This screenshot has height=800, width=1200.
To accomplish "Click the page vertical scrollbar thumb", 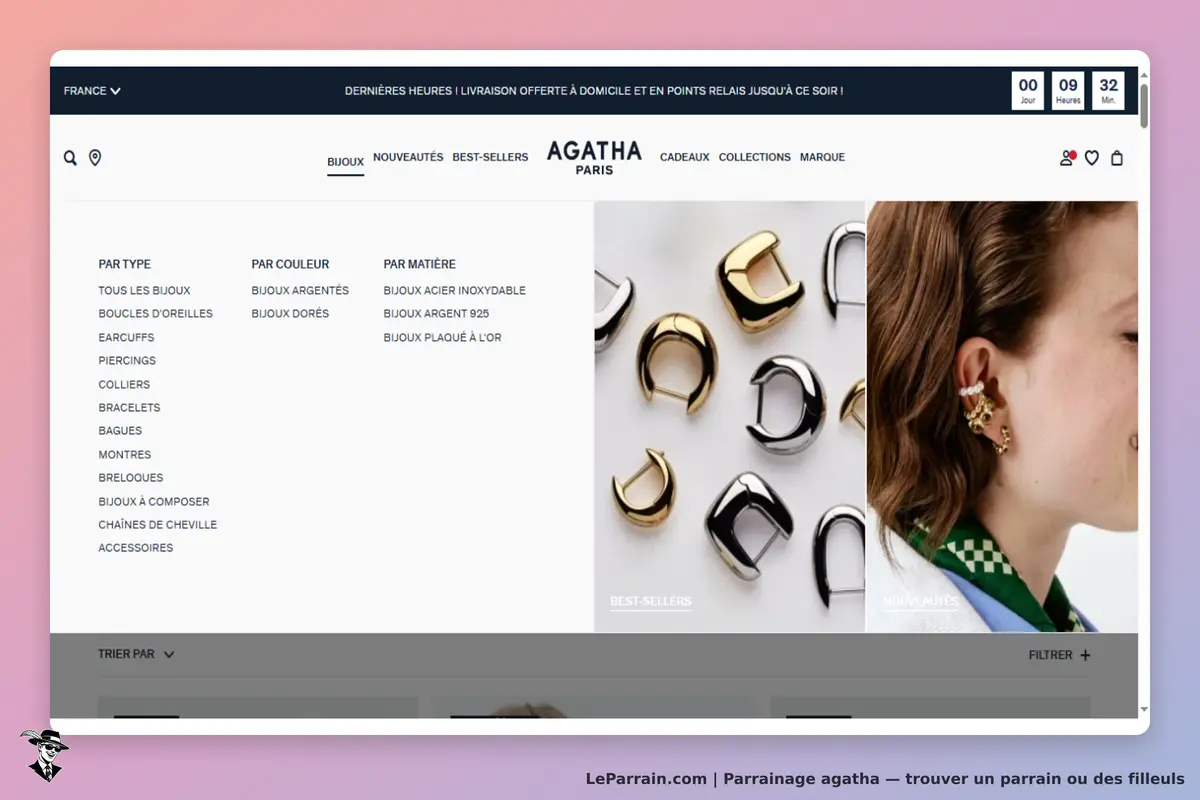I will click(x=1144, y=106).
